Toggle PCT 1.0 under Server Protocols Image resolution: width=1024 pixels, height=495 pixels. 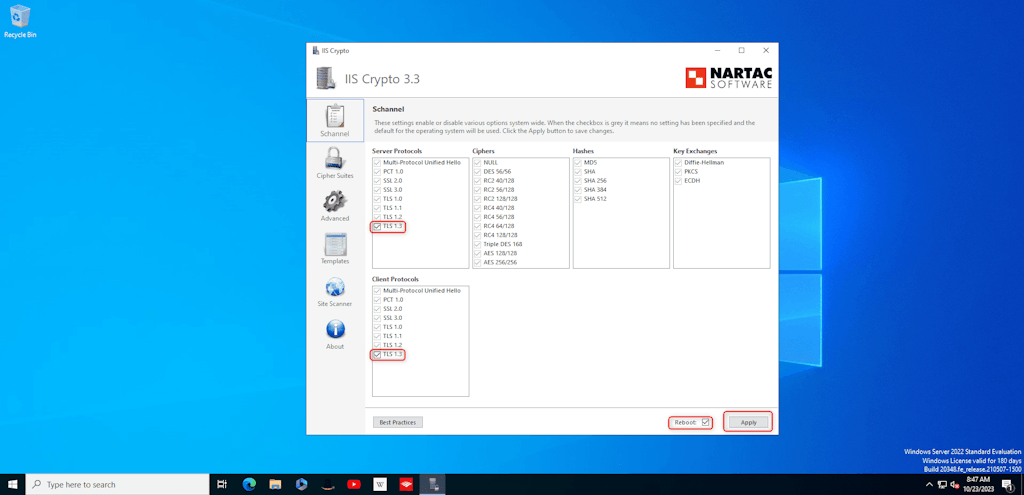point(377,171)
